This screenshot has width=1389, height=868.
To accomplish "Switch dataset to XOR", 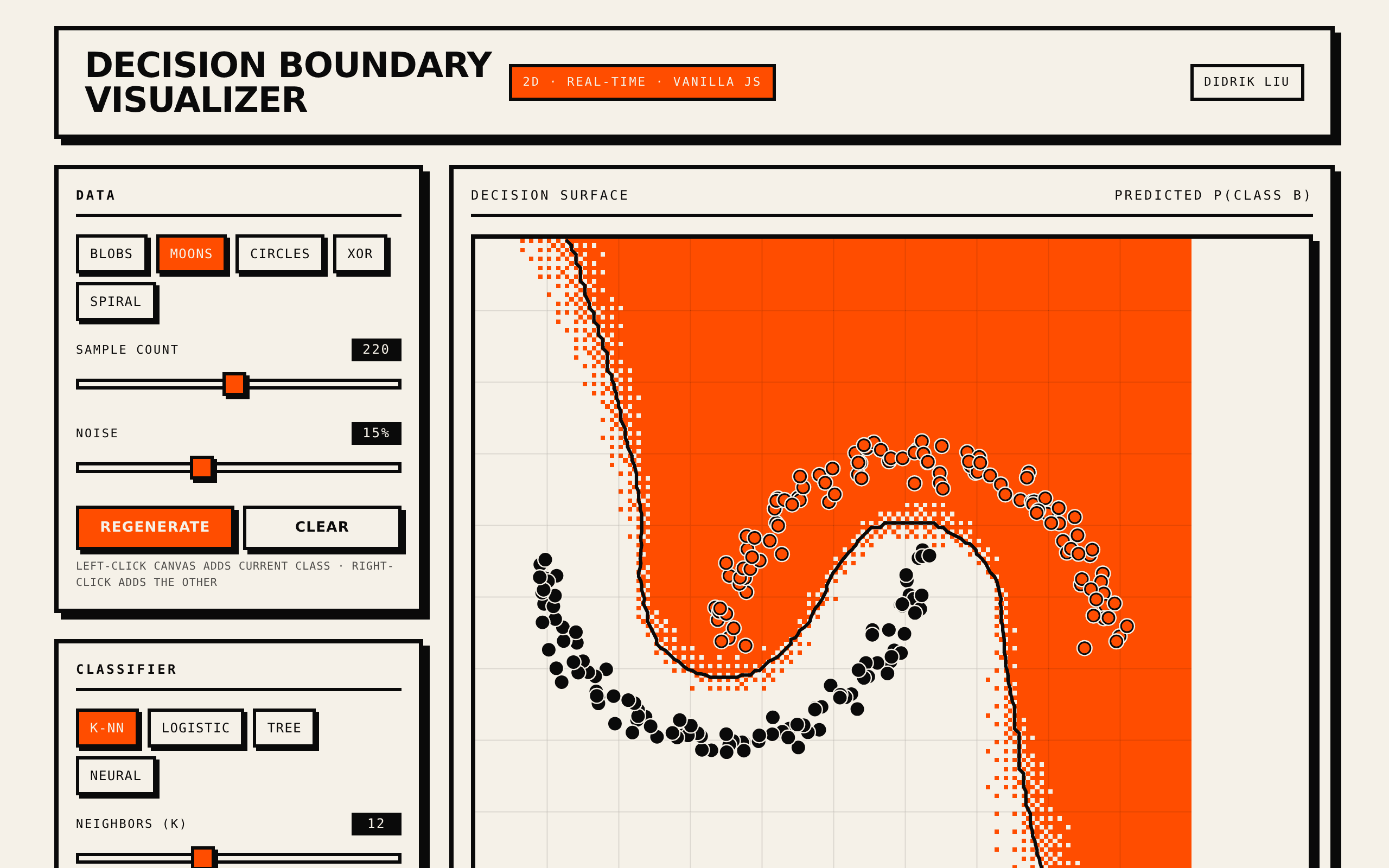I will (360, 254).
